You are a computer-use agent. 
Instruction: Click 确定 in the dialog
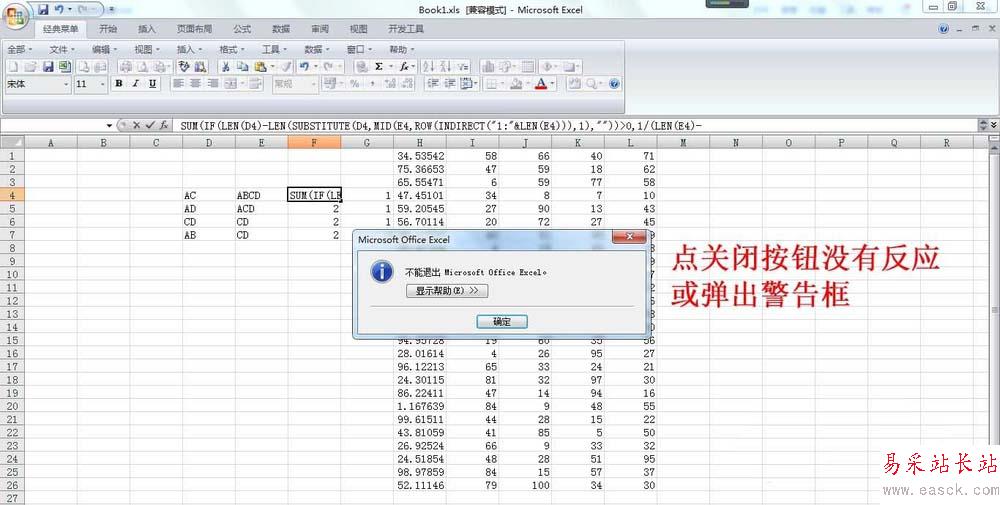tap(502, 321)
